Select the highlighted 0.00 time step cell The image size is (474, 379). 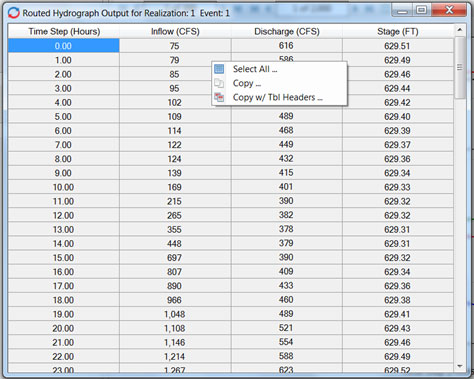(64, 46)
